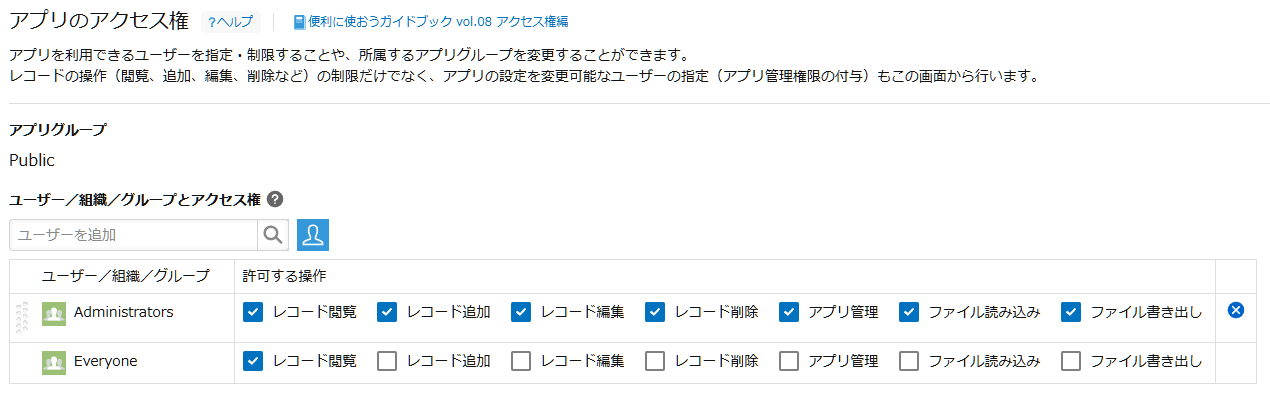Uncheck ファイル書き出し for Administrators
The width and height of the screenshot is (1270, 411).
tap(1071, 312)
